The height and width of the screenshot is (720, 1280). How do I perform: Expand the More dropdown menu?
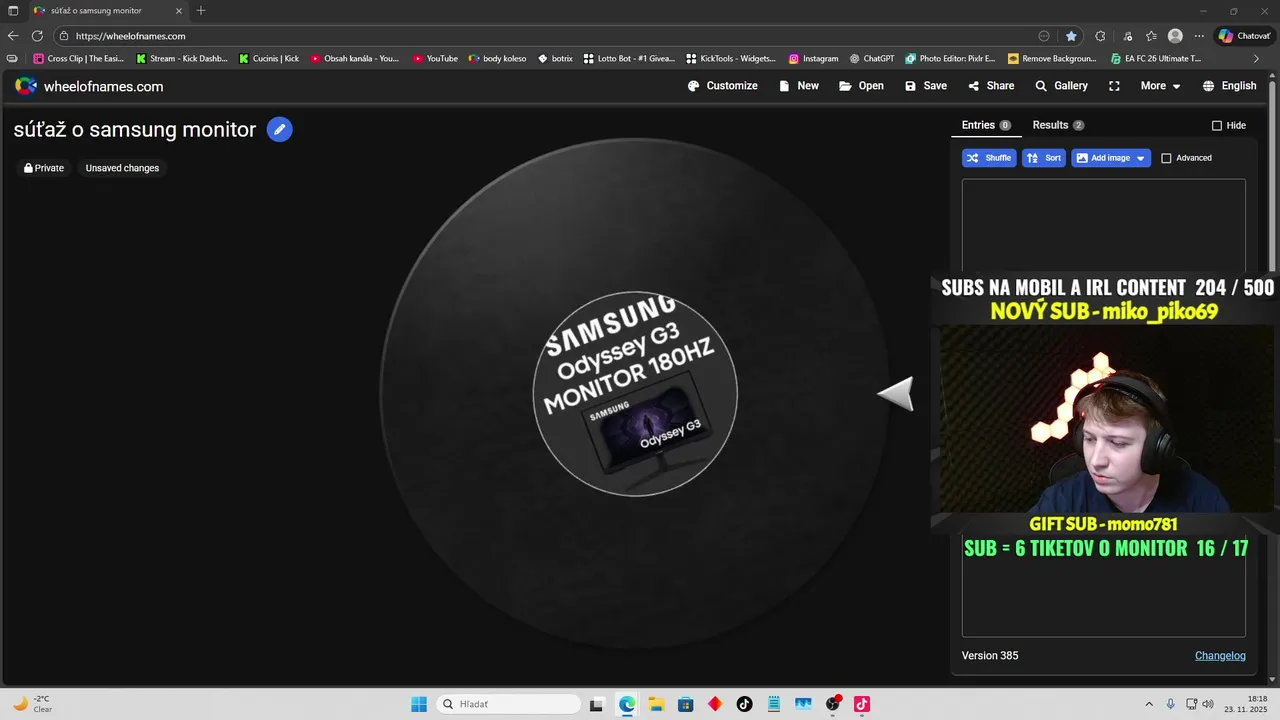click(x=1160, y=86)
